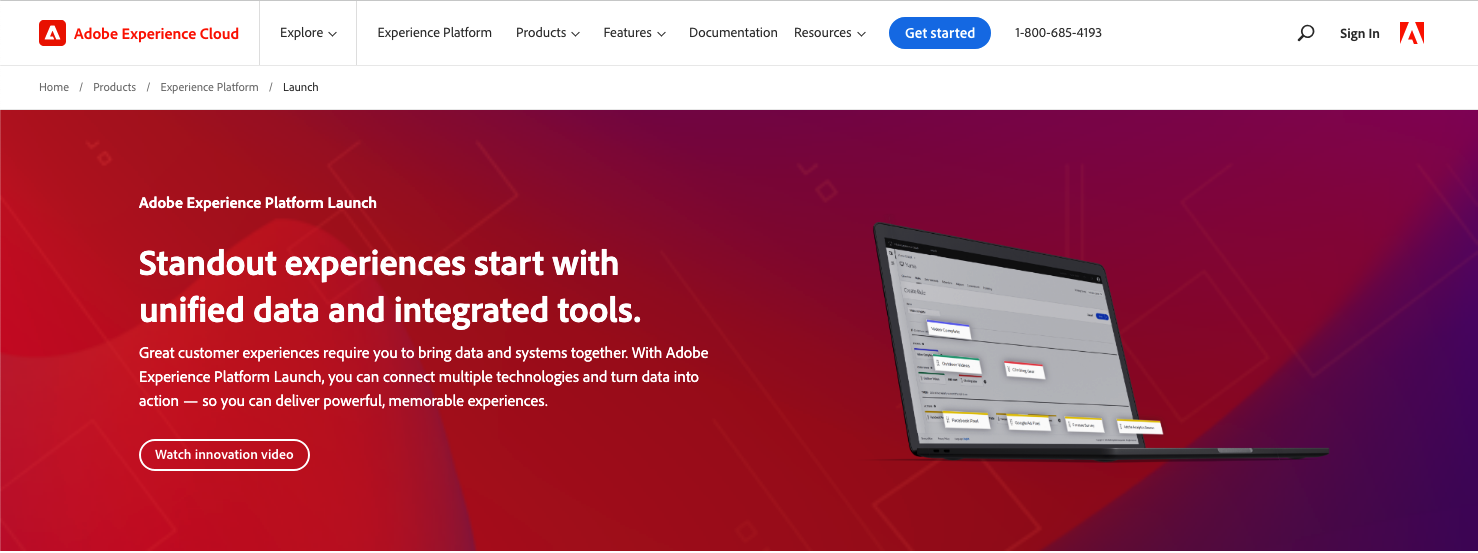The image size is (1478, 553).
Task: Click the blue Get started button
Action: 940,33
